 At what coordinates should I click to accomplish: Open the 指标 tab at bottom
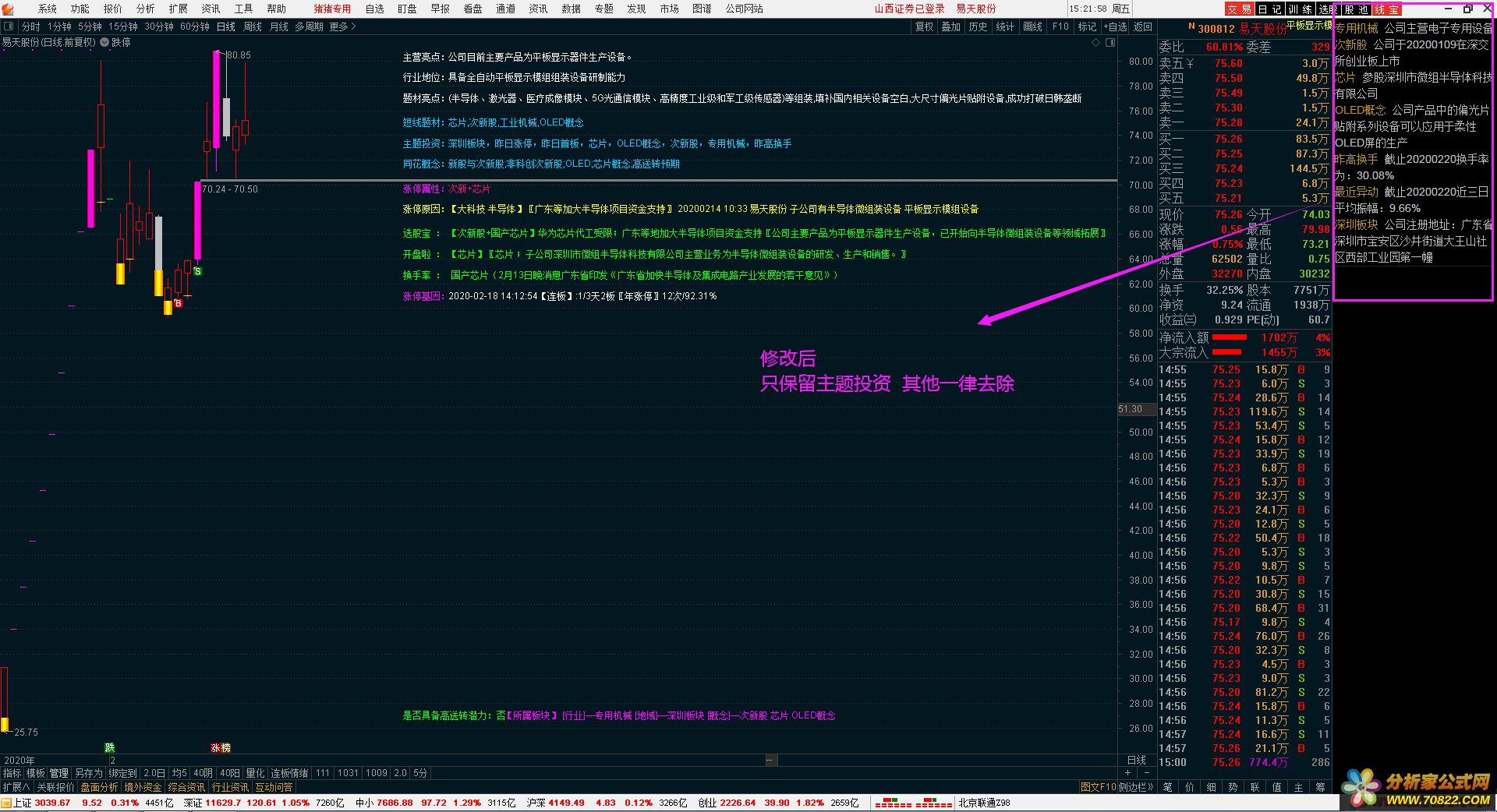tap(12, 773)
